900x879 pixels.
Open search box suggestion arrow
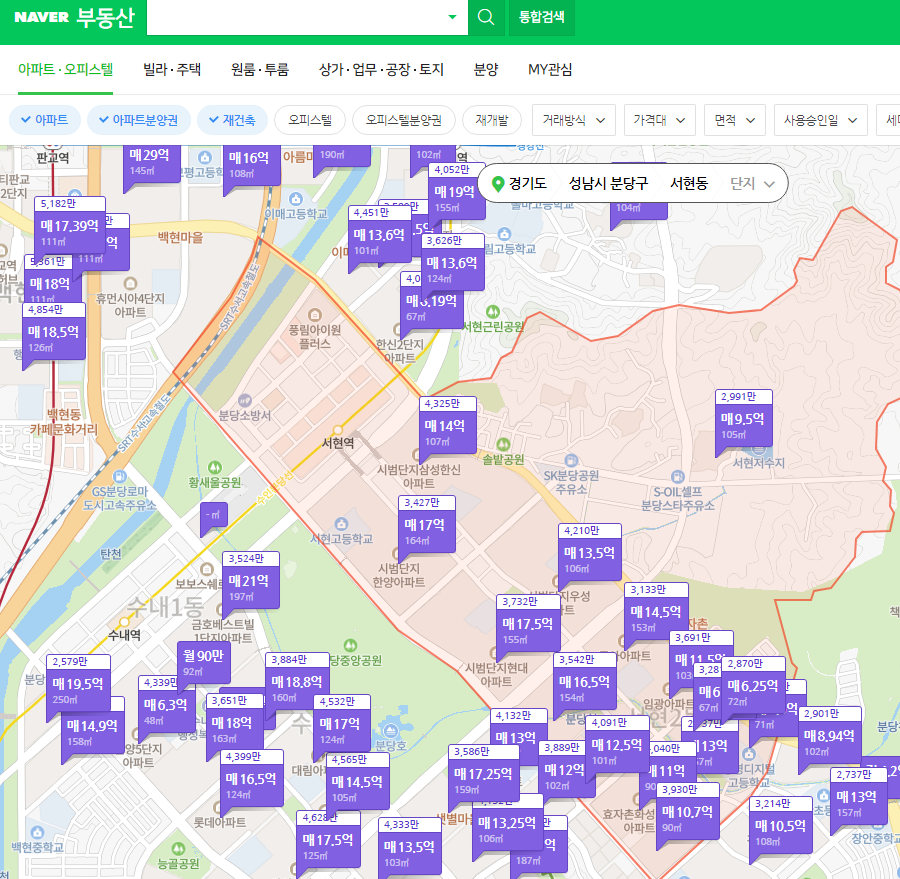coord(452,17)
